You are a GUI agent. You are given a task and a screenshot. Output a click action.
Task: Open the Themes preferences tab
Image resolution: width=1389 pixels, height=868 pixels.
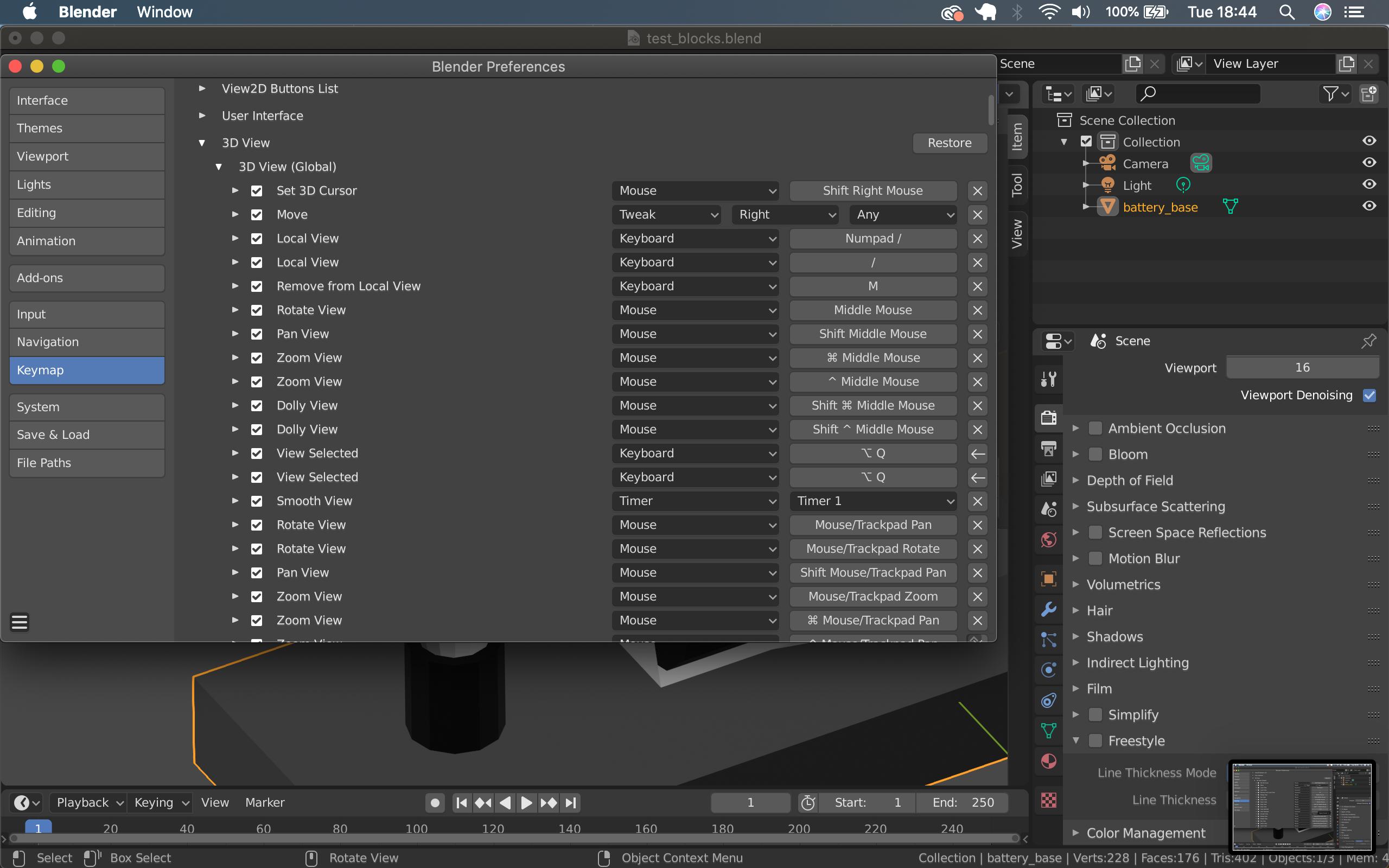pos(87,128)
